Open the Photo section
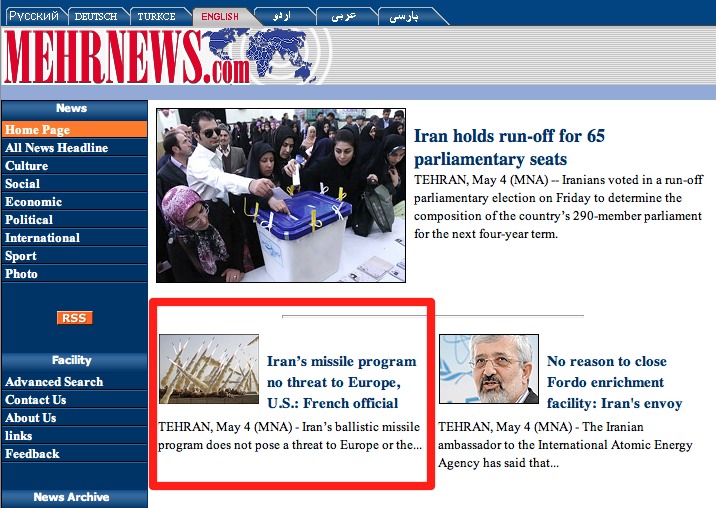This screenshot has height=508, width=716. [74, 274]
